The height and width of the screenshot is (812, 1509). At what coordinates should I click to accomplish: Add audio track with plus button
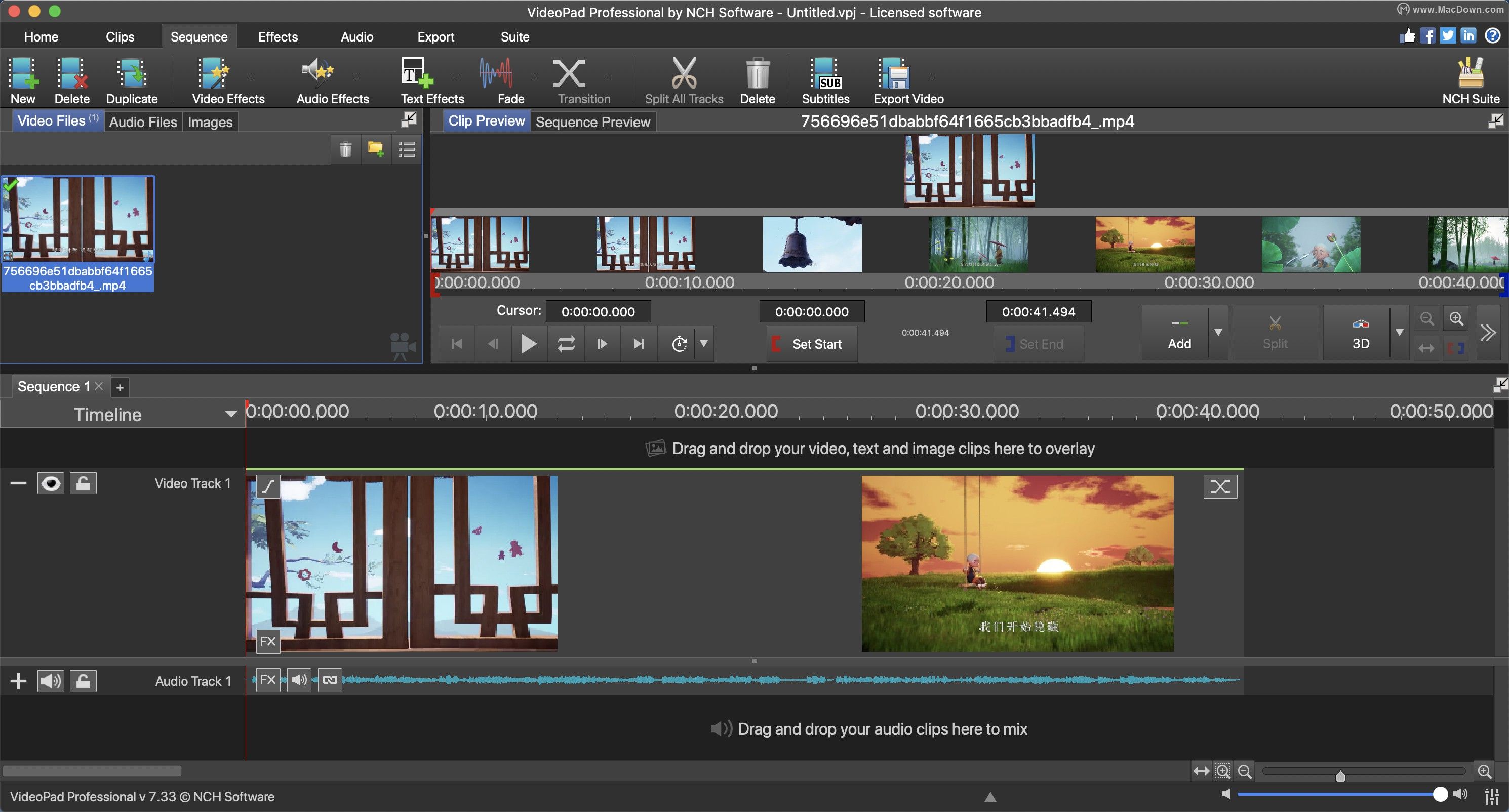(19, 681)
